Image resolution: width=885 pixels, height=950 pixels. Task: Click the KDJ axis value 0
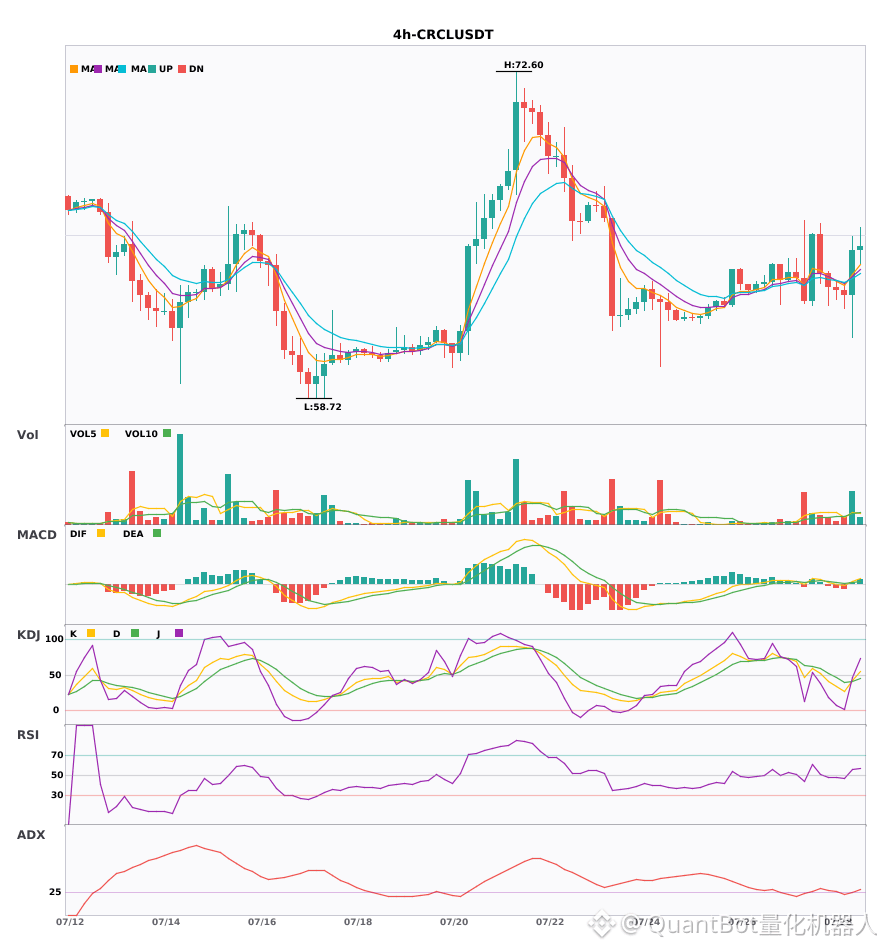coord(56,710)
